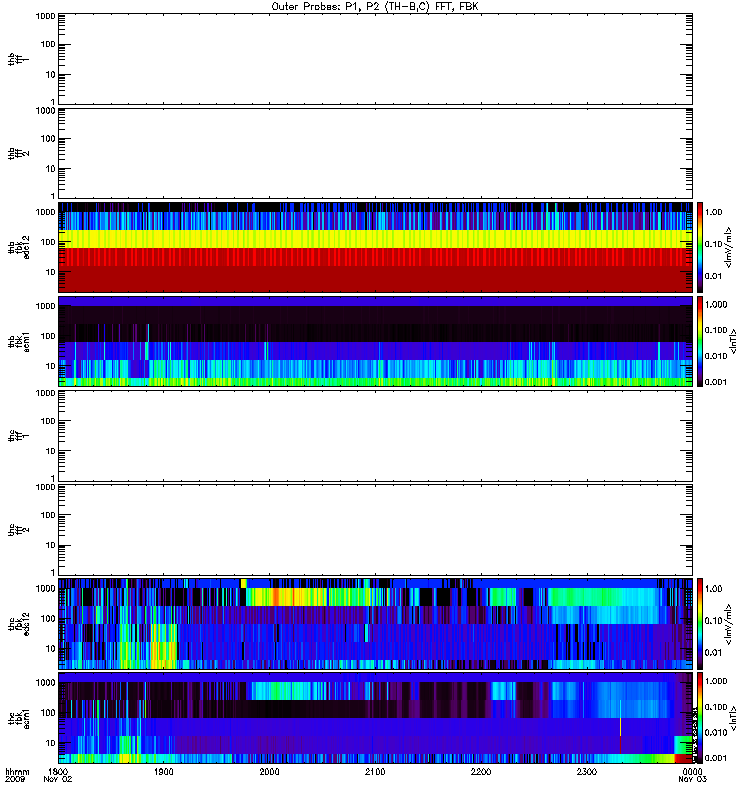
Task: Click the 'thc fbk edc12' y-axis label
Action: [x=19, y=624]
